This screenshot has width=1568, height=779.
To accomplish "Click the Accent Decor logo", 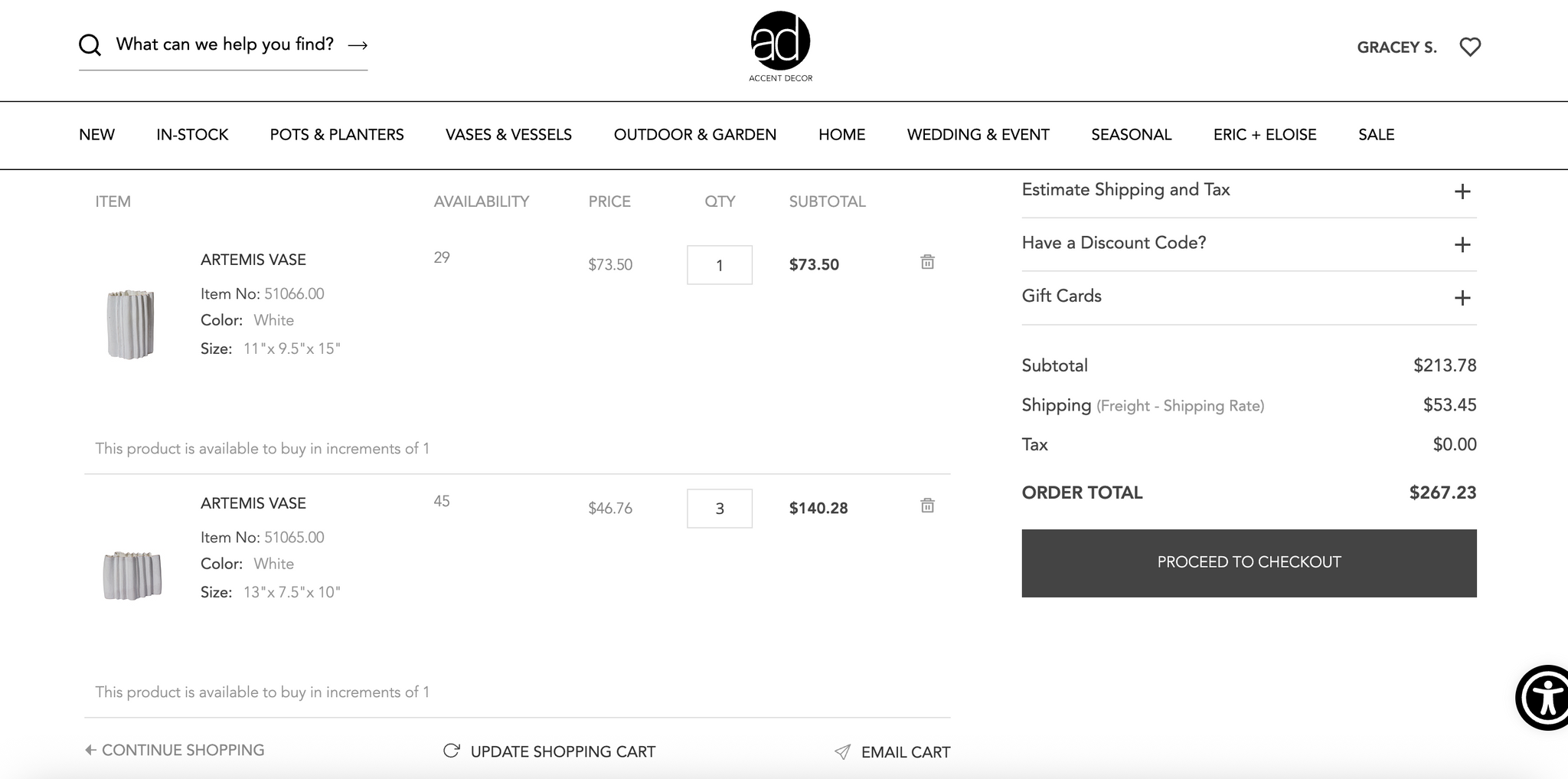I will click(x=780, y=46).
